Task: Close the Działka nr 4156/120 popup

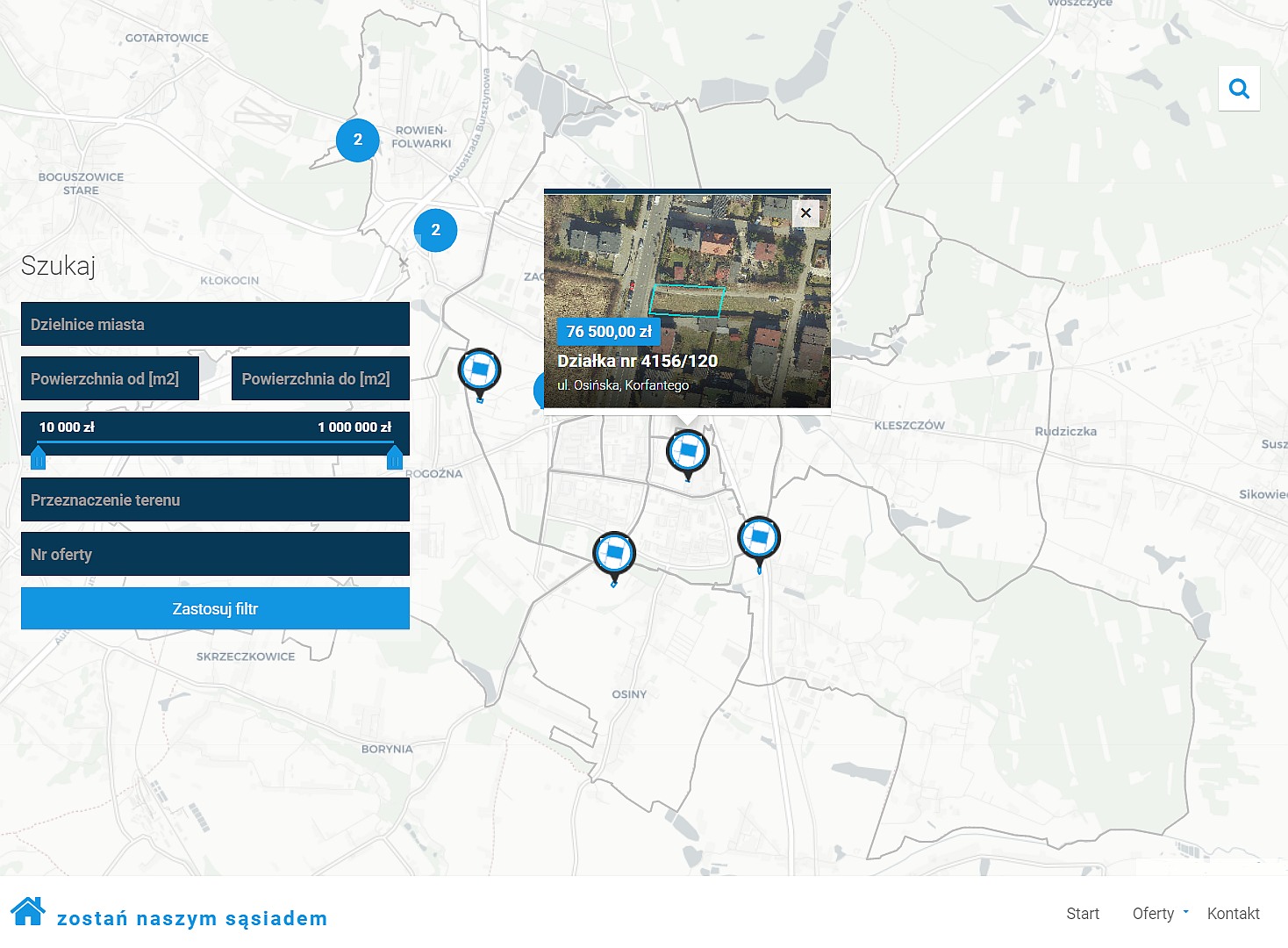Action: [805, 213]
